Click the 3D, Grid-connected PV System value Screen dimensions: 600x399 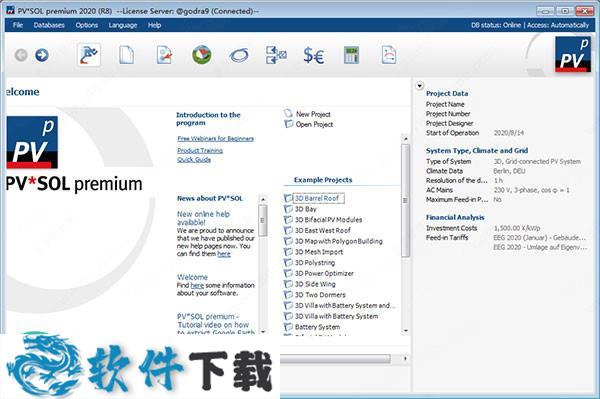[537, 161]
